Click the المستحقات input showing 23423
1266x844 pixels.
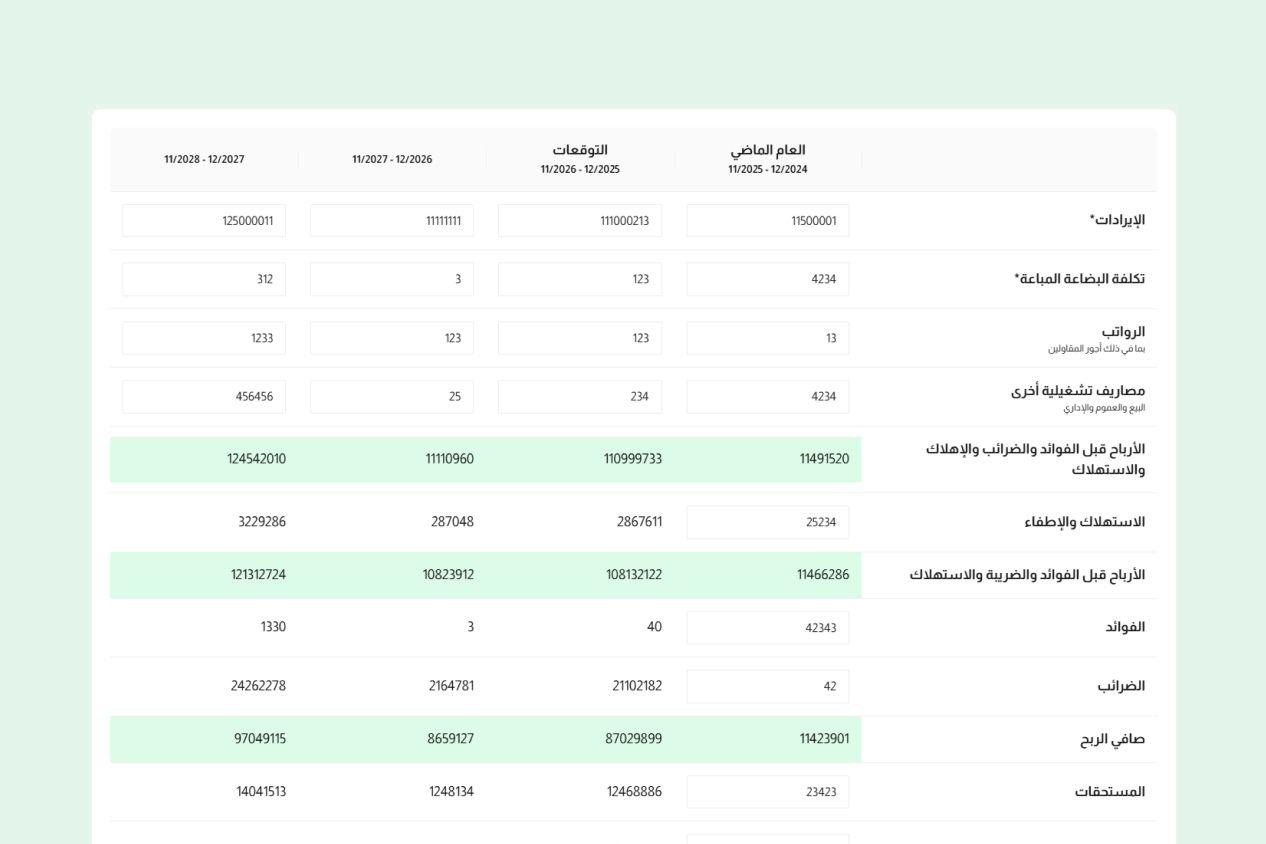[x=767, y=792]
